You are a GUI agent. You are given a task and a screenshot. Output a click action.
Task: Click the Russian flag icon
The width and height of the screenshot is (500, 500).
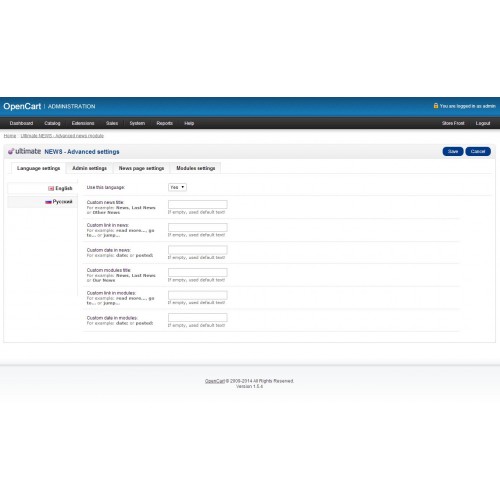tap(48, 202)
